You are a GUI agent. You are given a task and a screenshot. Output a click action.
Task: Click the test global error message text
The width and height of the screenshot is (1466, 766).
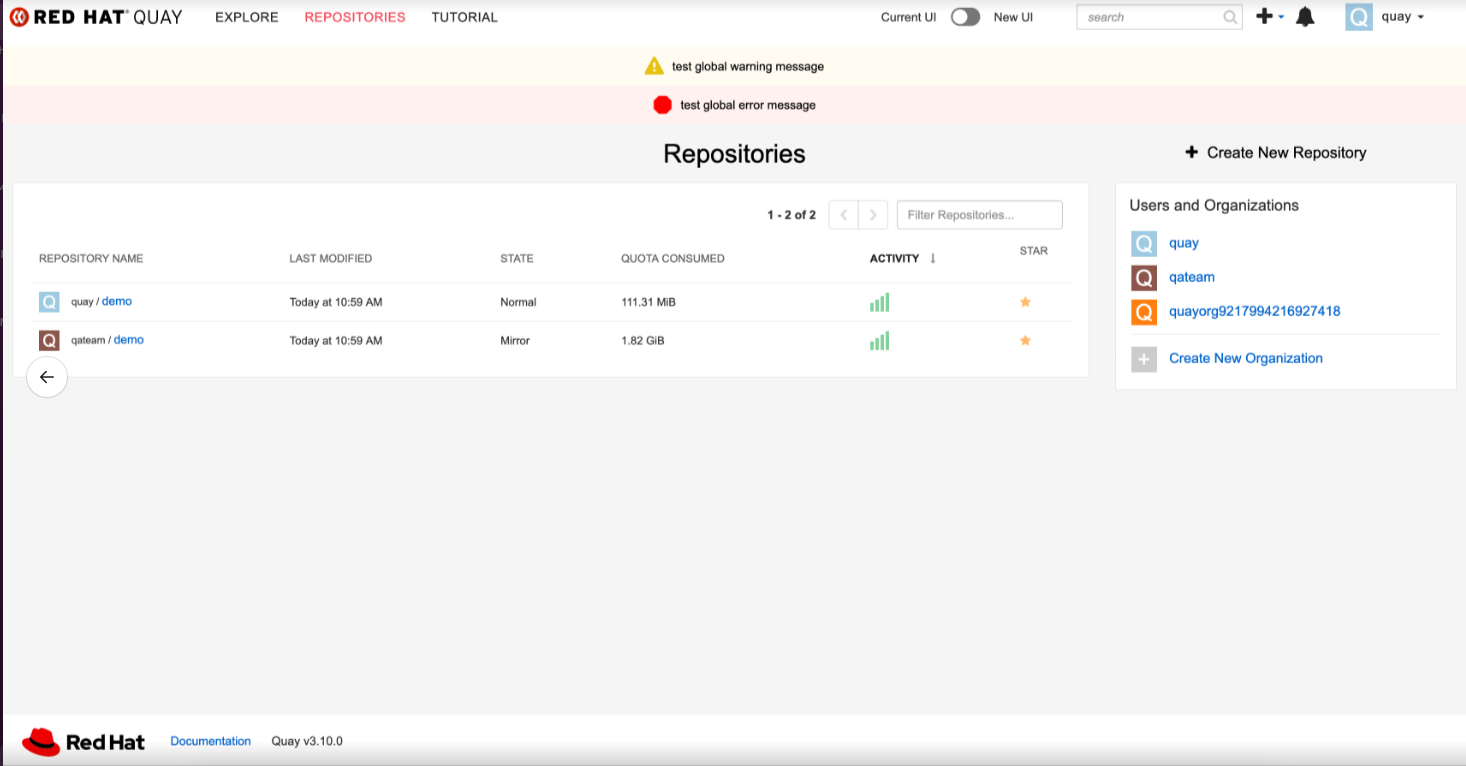[x=748, y=105]
